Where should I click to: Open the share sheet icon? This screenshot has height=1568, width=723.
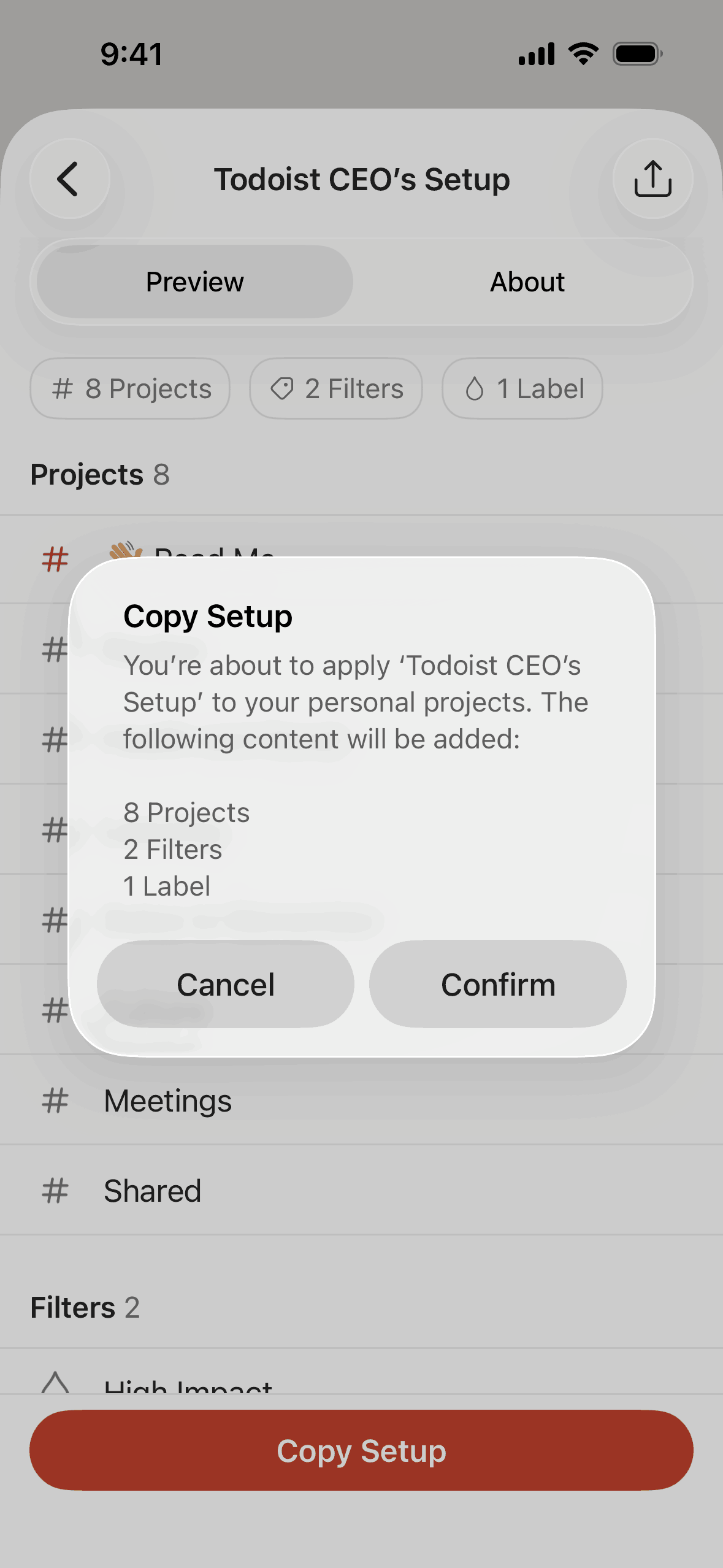pos(652,179)
